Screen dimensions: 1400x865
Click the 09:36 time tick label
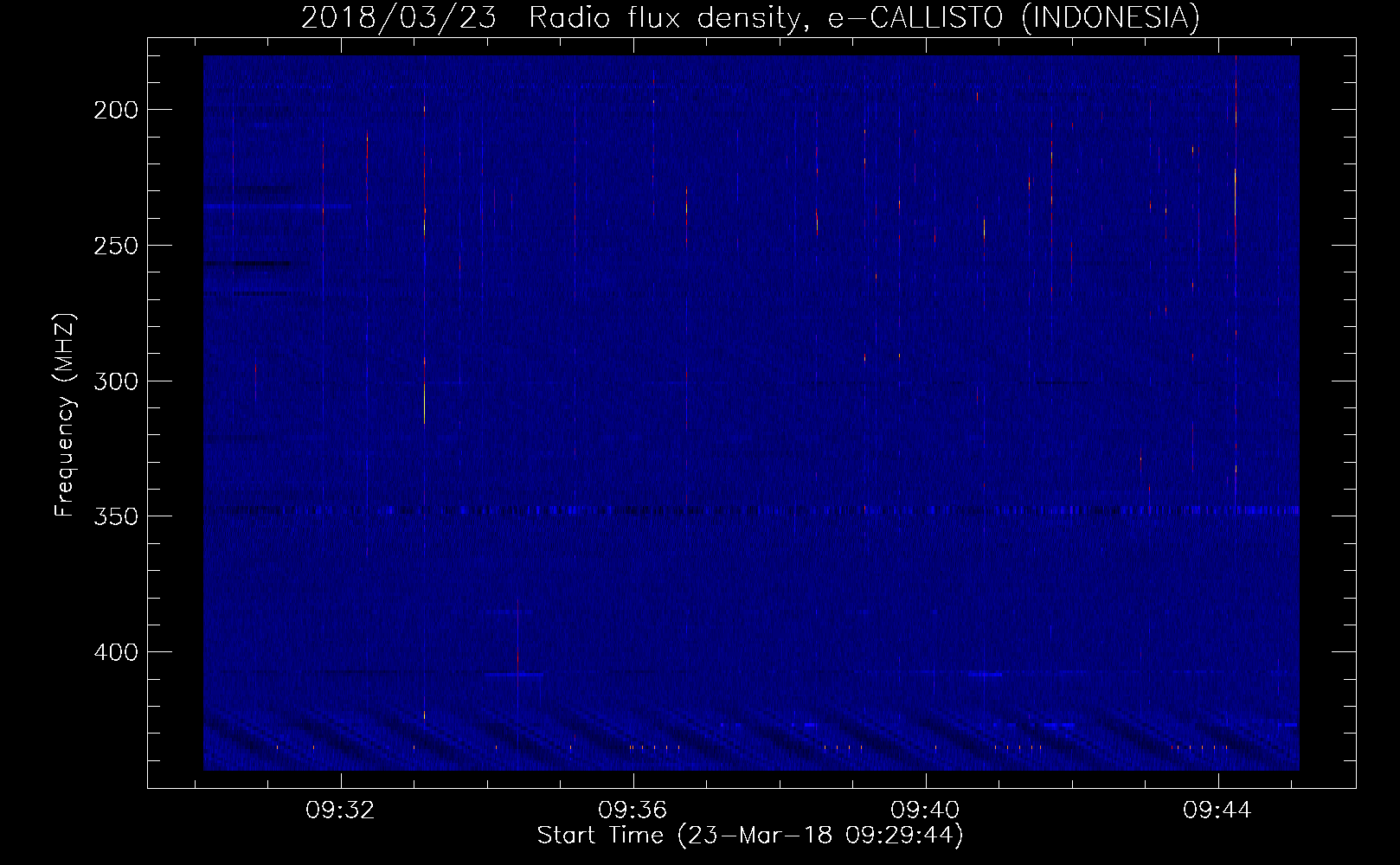click(633, 811)
